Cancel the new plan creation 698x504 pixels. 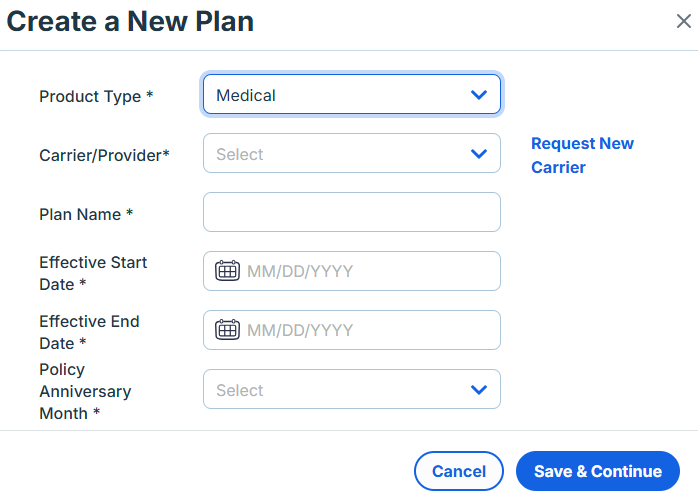pyautogui.click(x=459, y=471)
